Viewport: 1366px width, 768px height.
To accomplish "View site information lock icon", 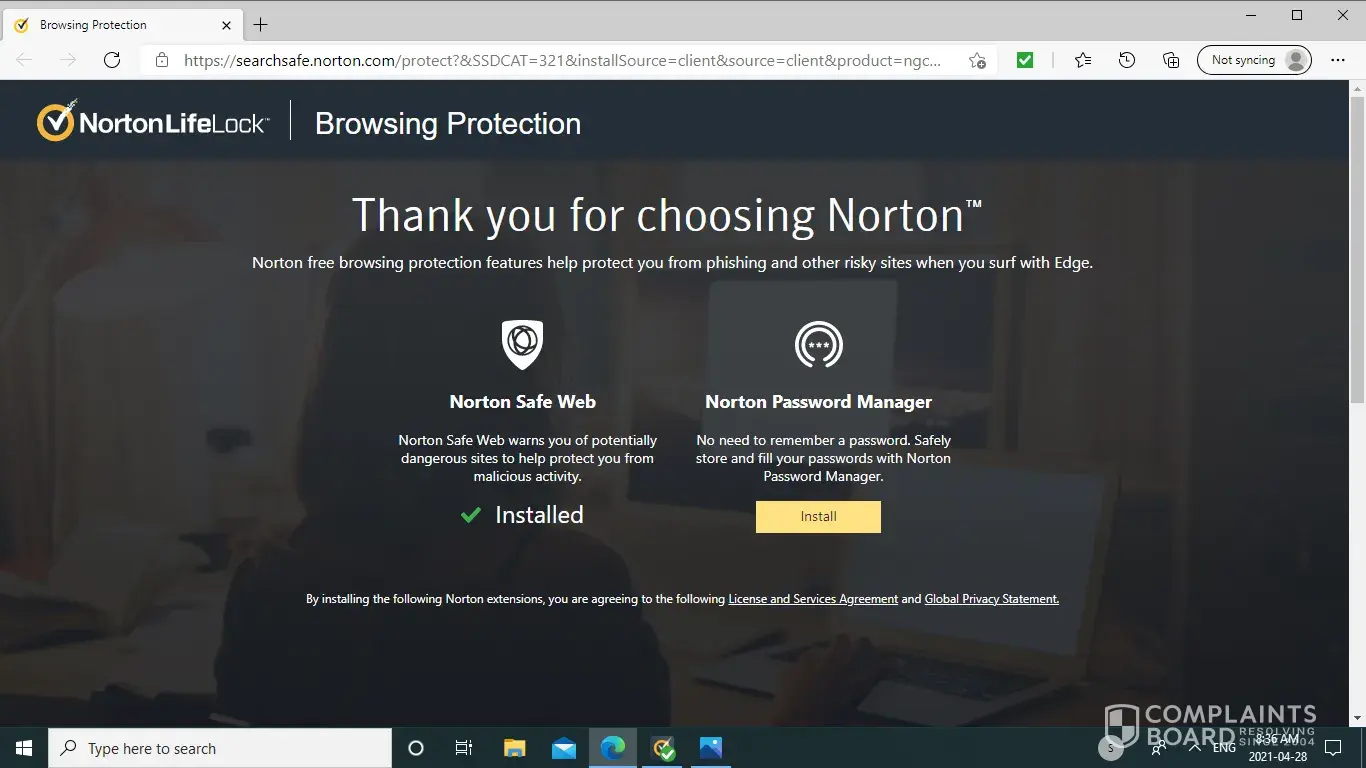I will [x=161, y=60].
